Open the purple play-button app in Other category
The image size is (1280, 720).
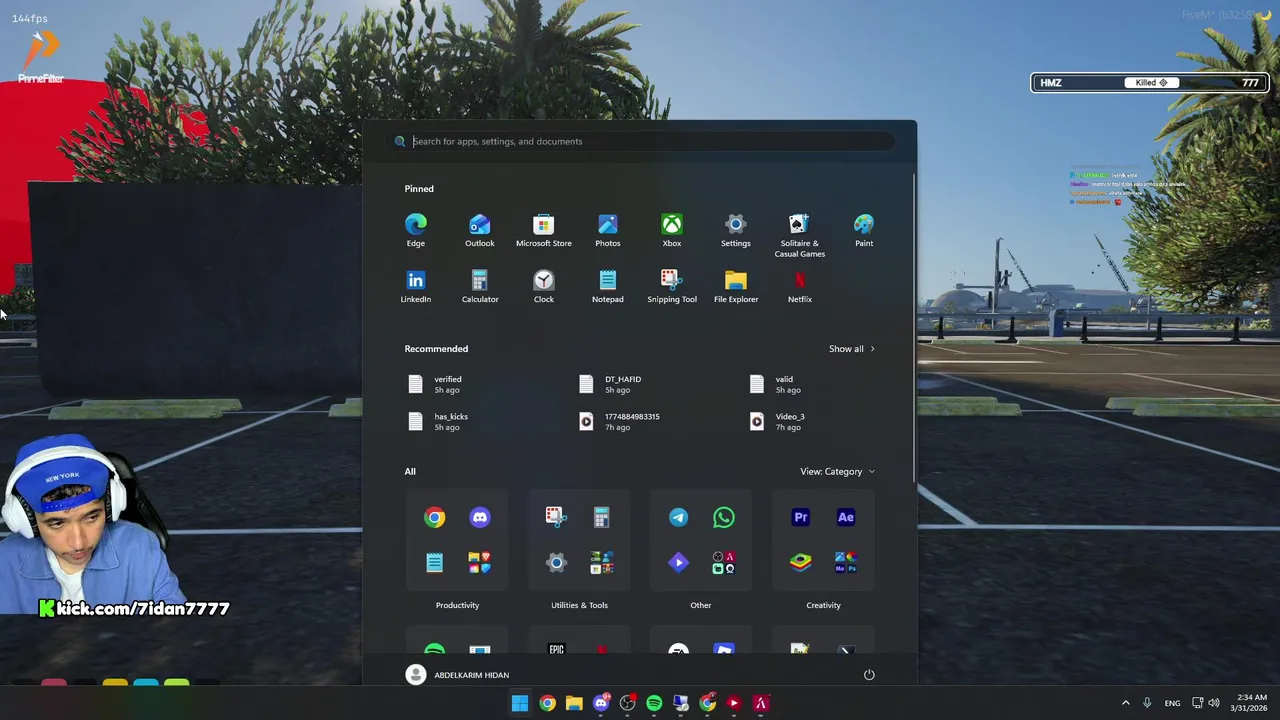point(678,563)
